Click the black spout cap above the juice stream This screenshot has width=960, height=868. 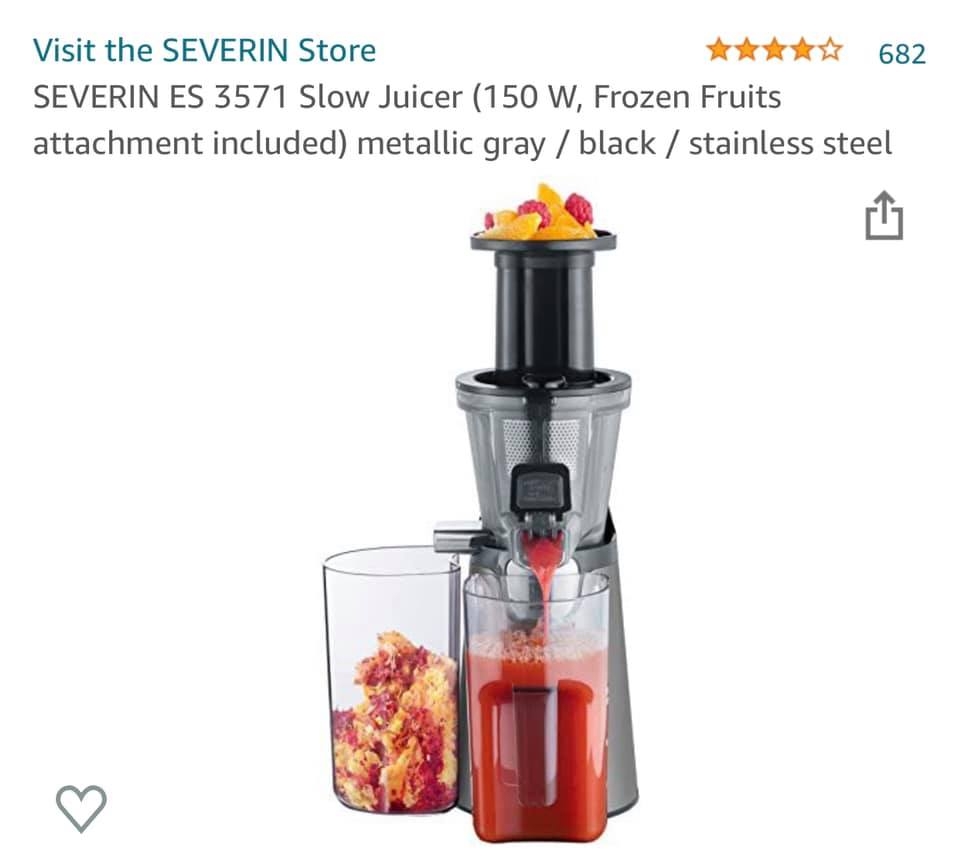tap(541, 487)
